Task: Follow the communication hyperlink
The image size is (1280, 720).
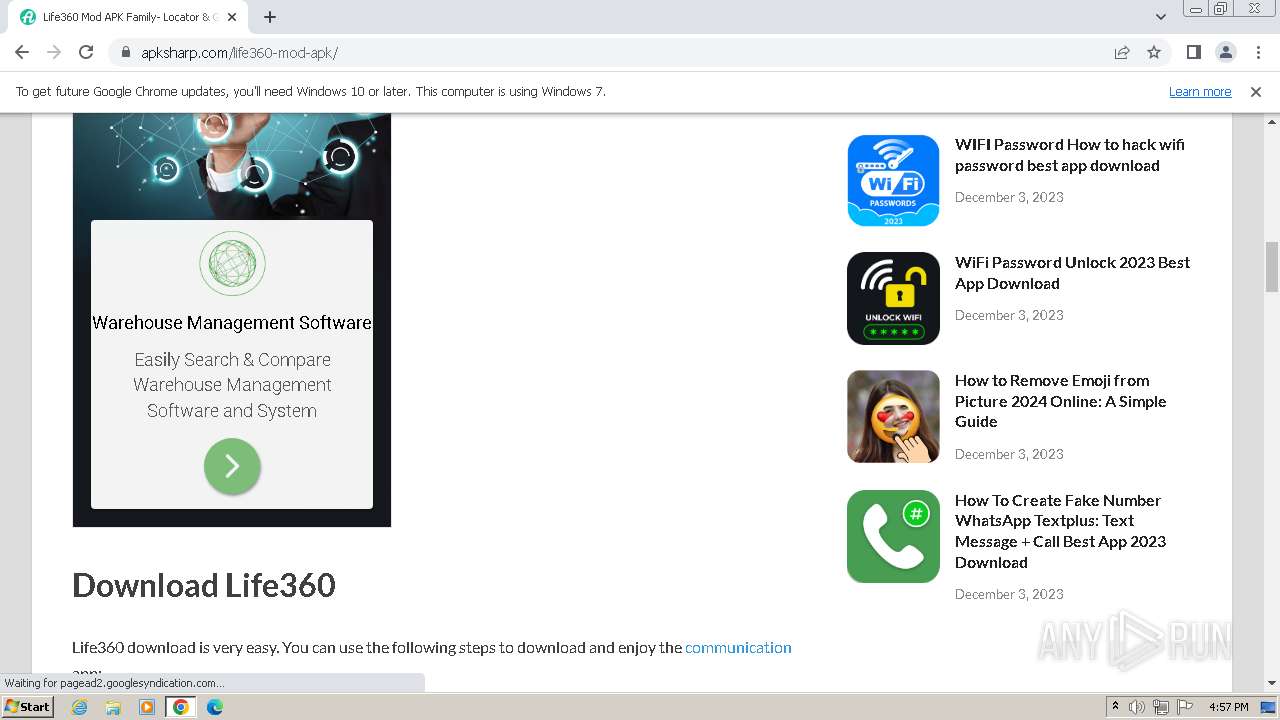Action: click(738, 647)
